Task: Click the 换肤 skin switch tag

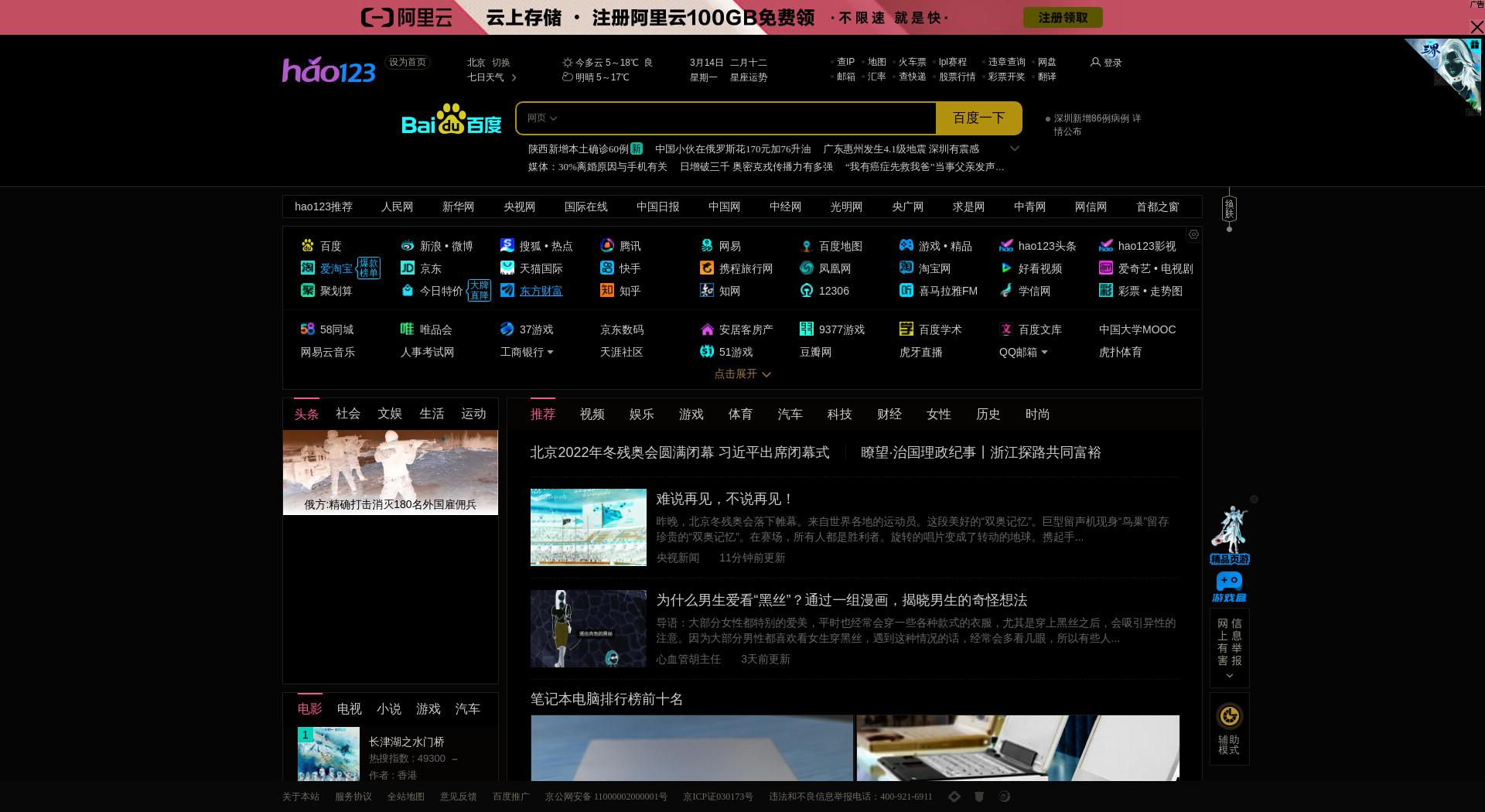Action: point(1229,209)
